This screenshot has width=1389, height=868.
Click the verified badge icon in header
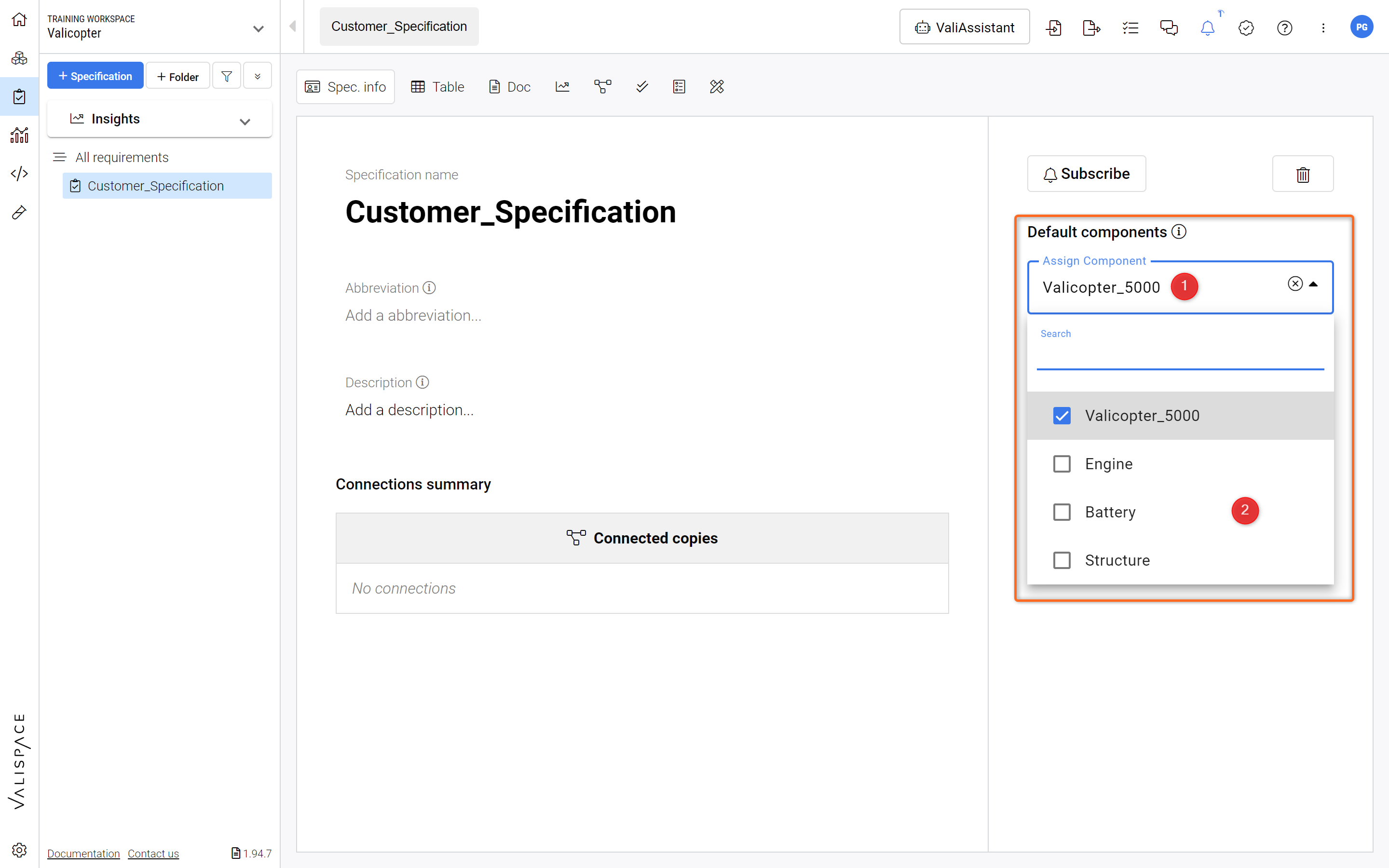[x=1246, y=27]
